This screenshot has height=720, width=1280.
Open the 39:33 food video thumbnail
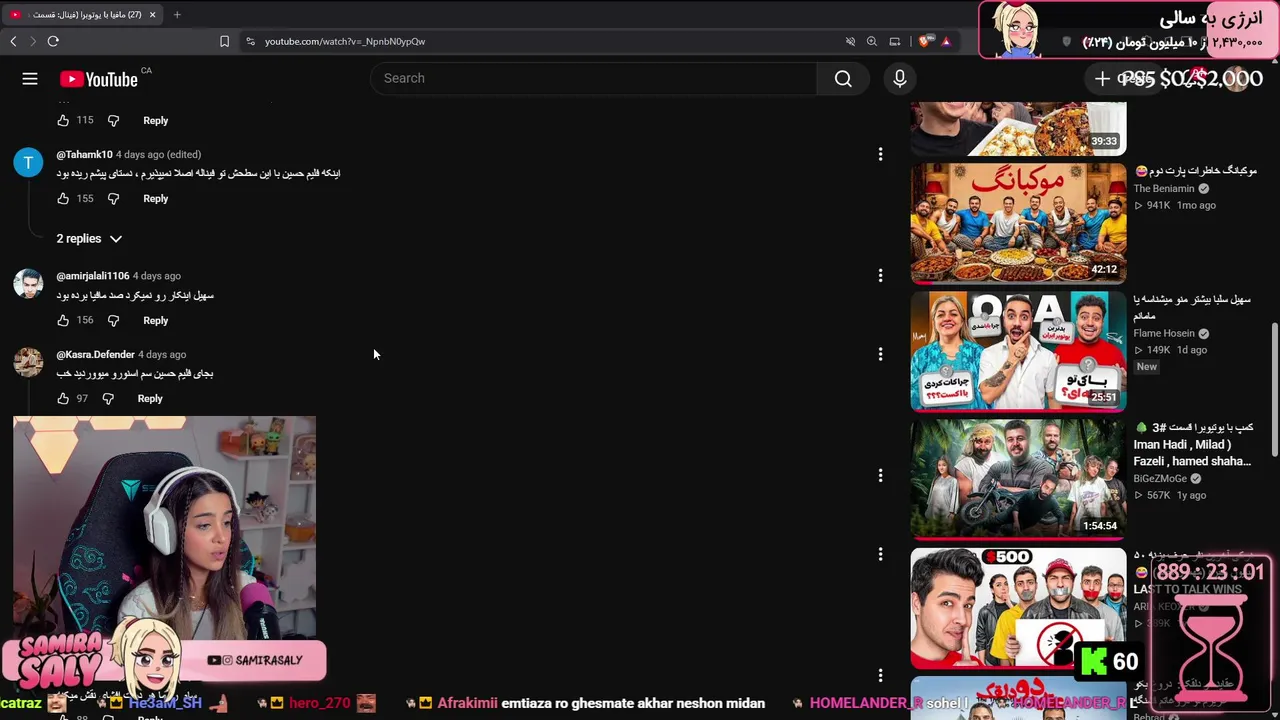1018,128
